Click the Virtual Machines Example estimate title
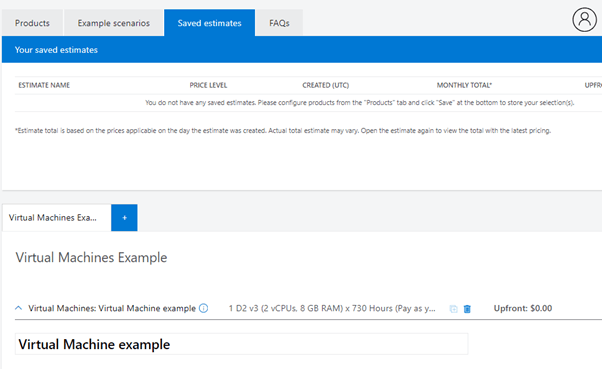 coord(91,257)
